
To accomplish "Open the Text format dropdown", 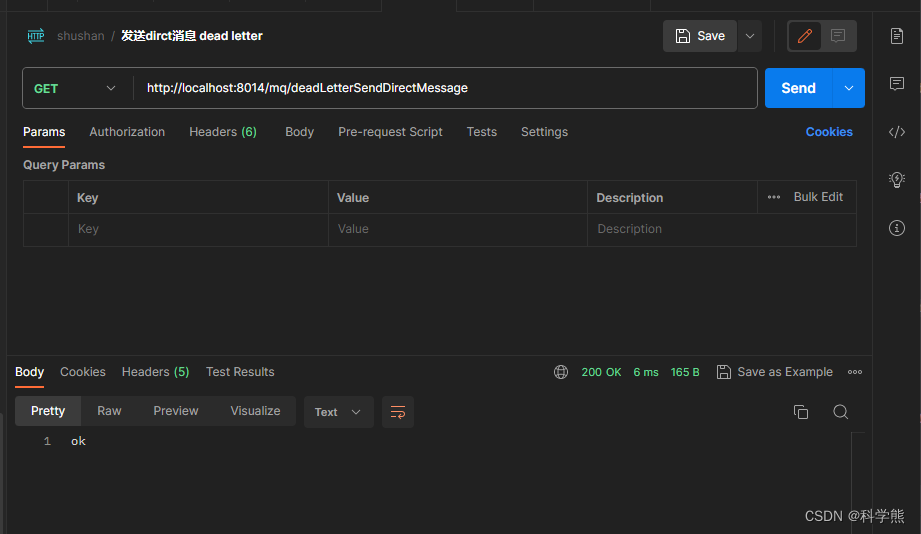I will coord(338,412).
